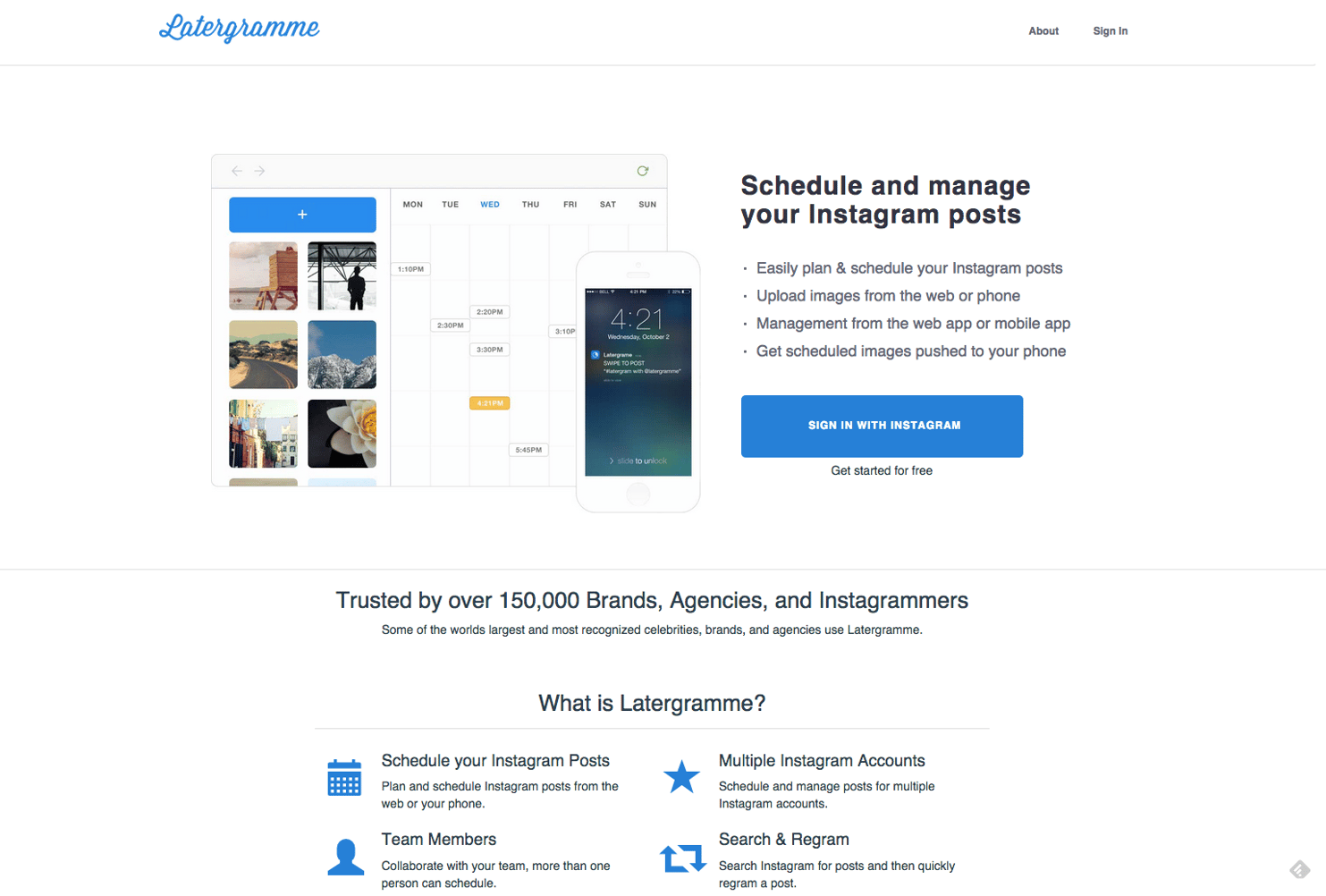
Task: Click the Schedule your Instagram Posts heading
Action: point(495,761)
